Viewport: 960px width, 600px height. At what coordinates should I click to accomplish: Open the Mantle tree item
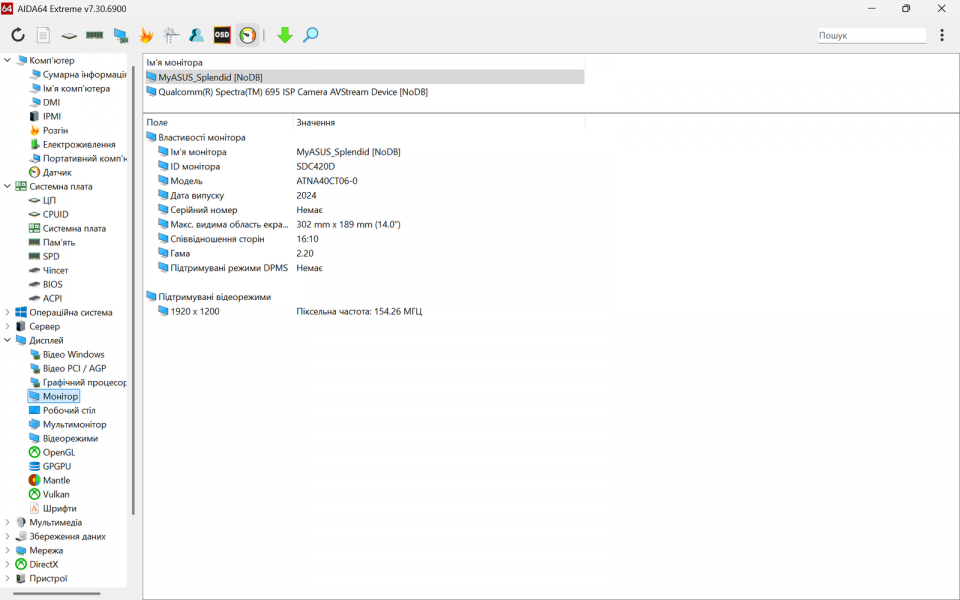point(50,481)
